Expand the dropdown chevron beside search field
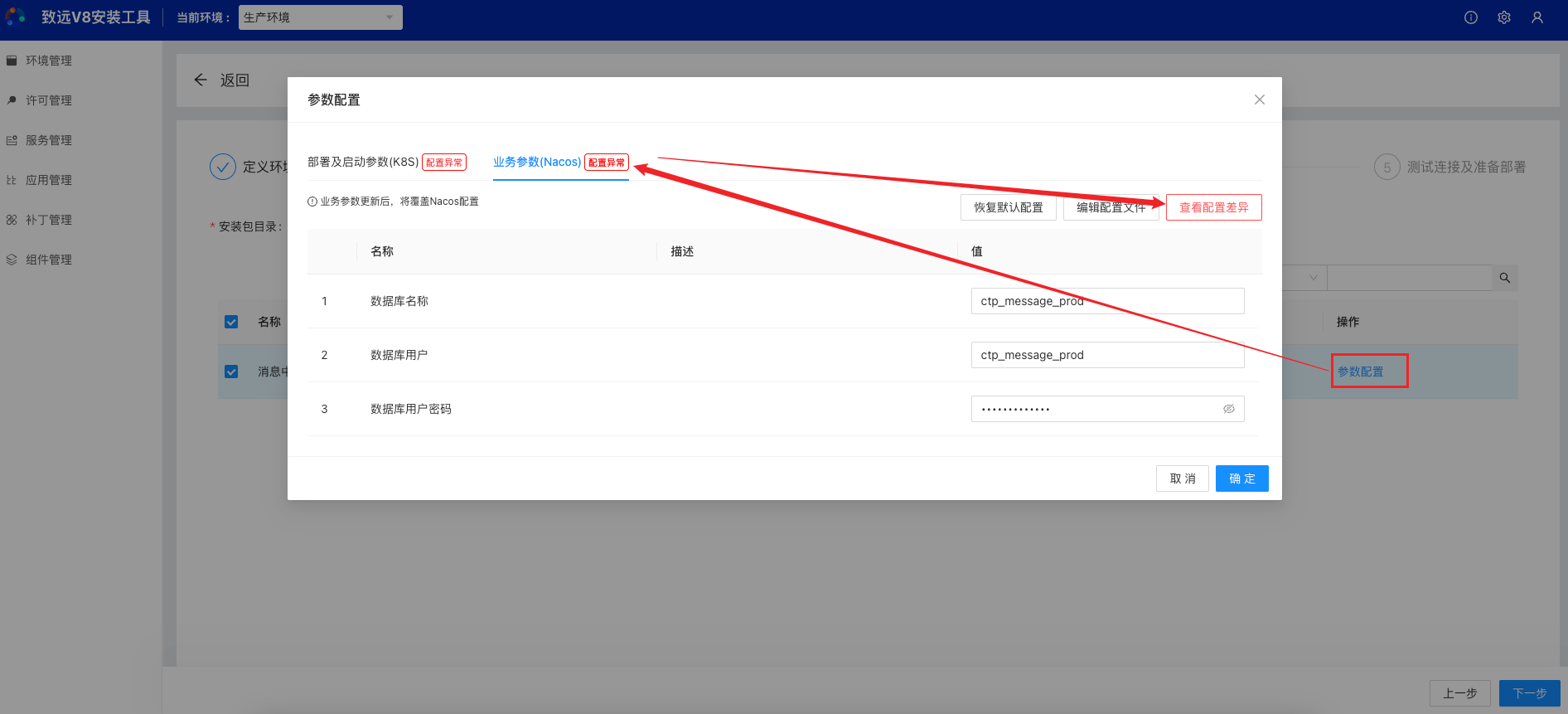The height and width of the screenshot is (714, 1568). pyautogui.click(x=1313, y=278)
